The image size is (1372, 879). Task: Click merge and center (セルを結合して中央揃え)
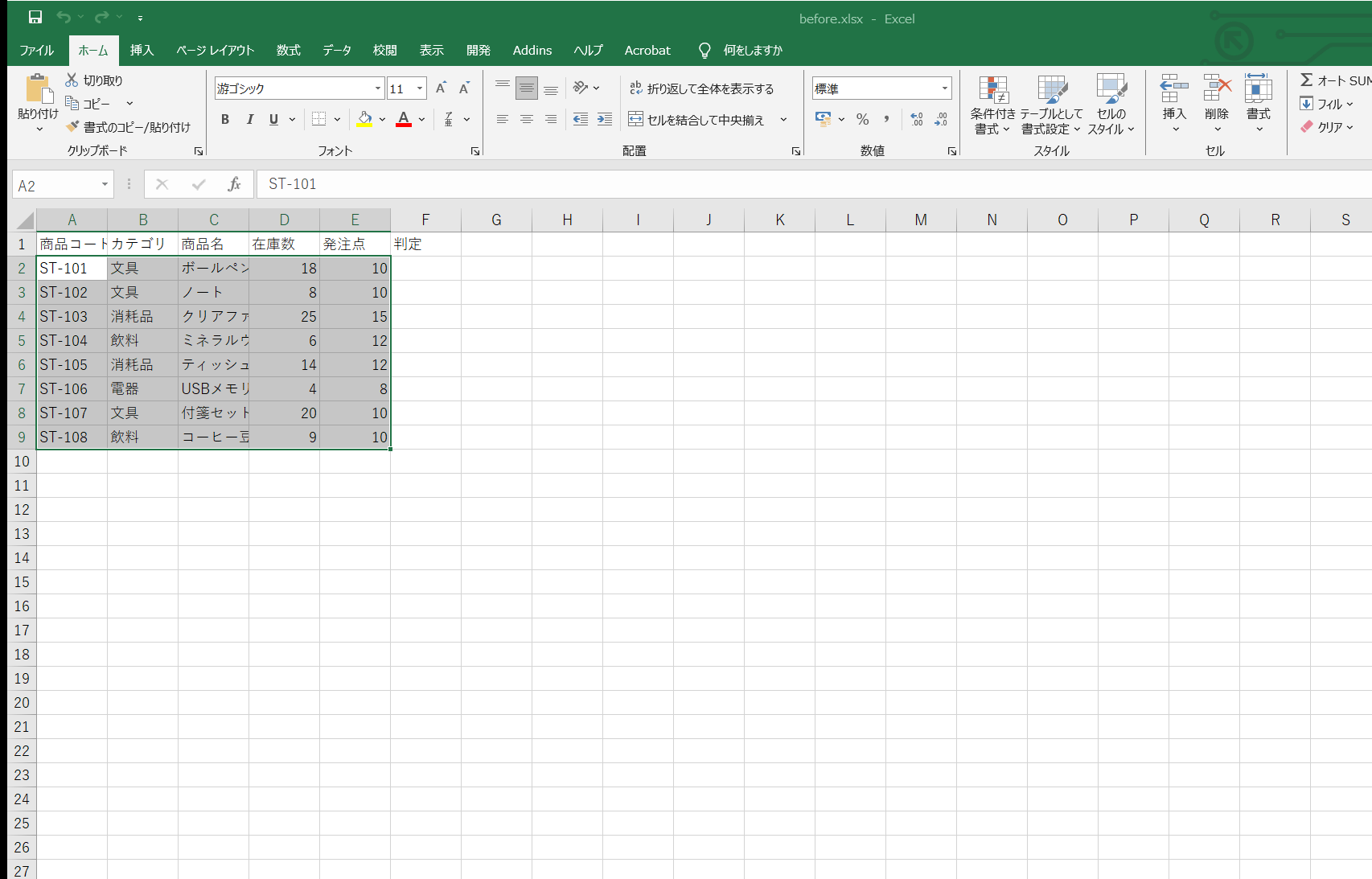tap(696, 119)
